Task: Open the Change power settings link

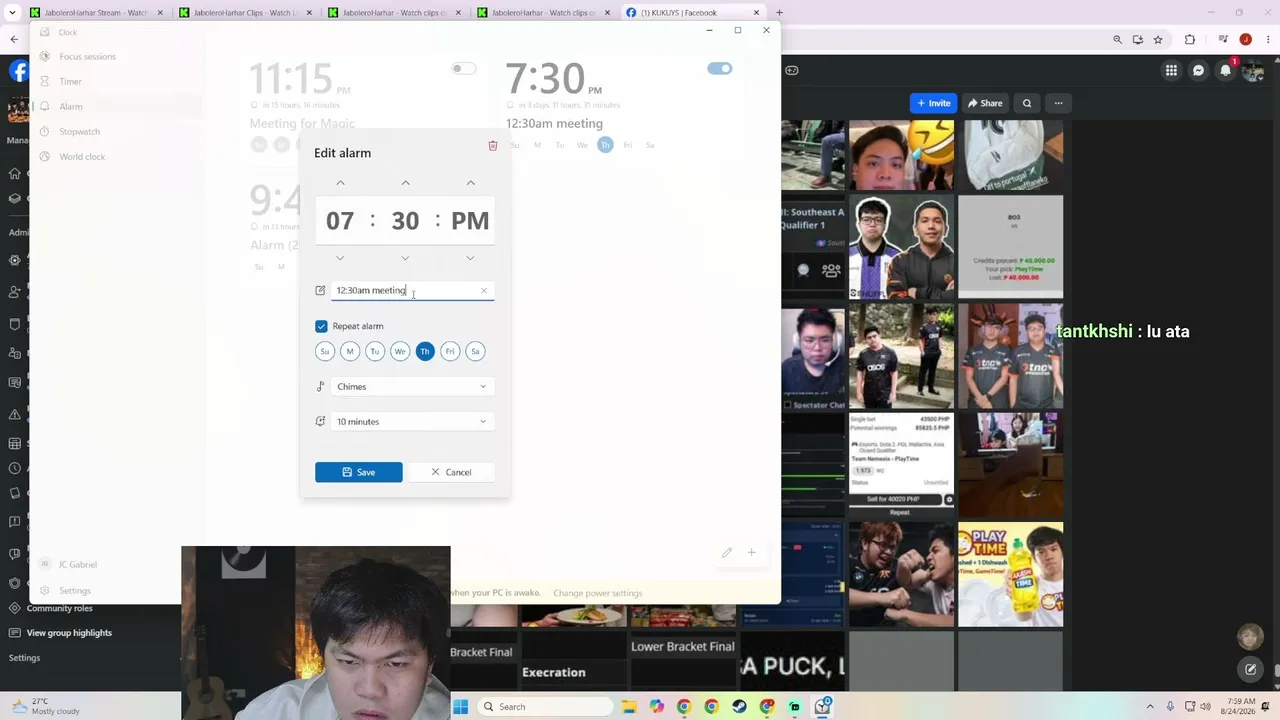Action: pyautogui.click(x=598, y=593)
